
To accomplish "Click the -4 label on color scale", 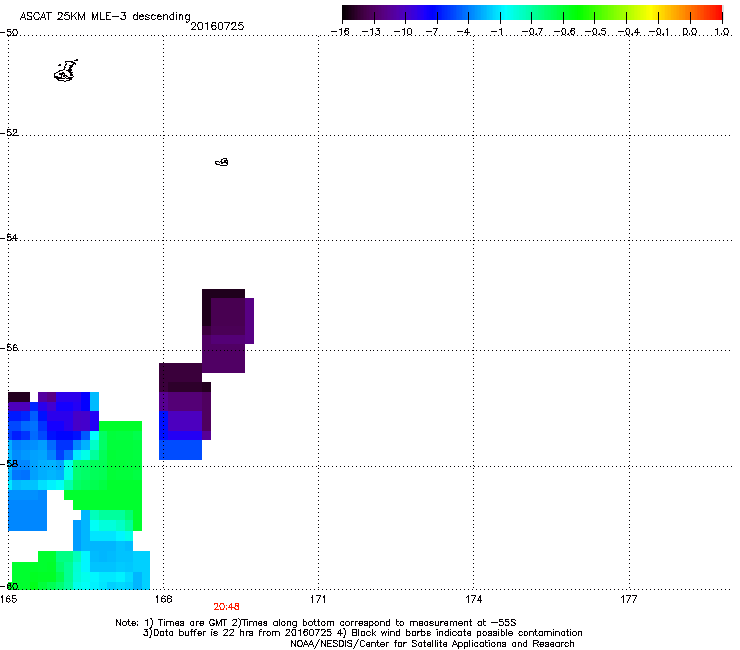I will click(x=463, y=32).
